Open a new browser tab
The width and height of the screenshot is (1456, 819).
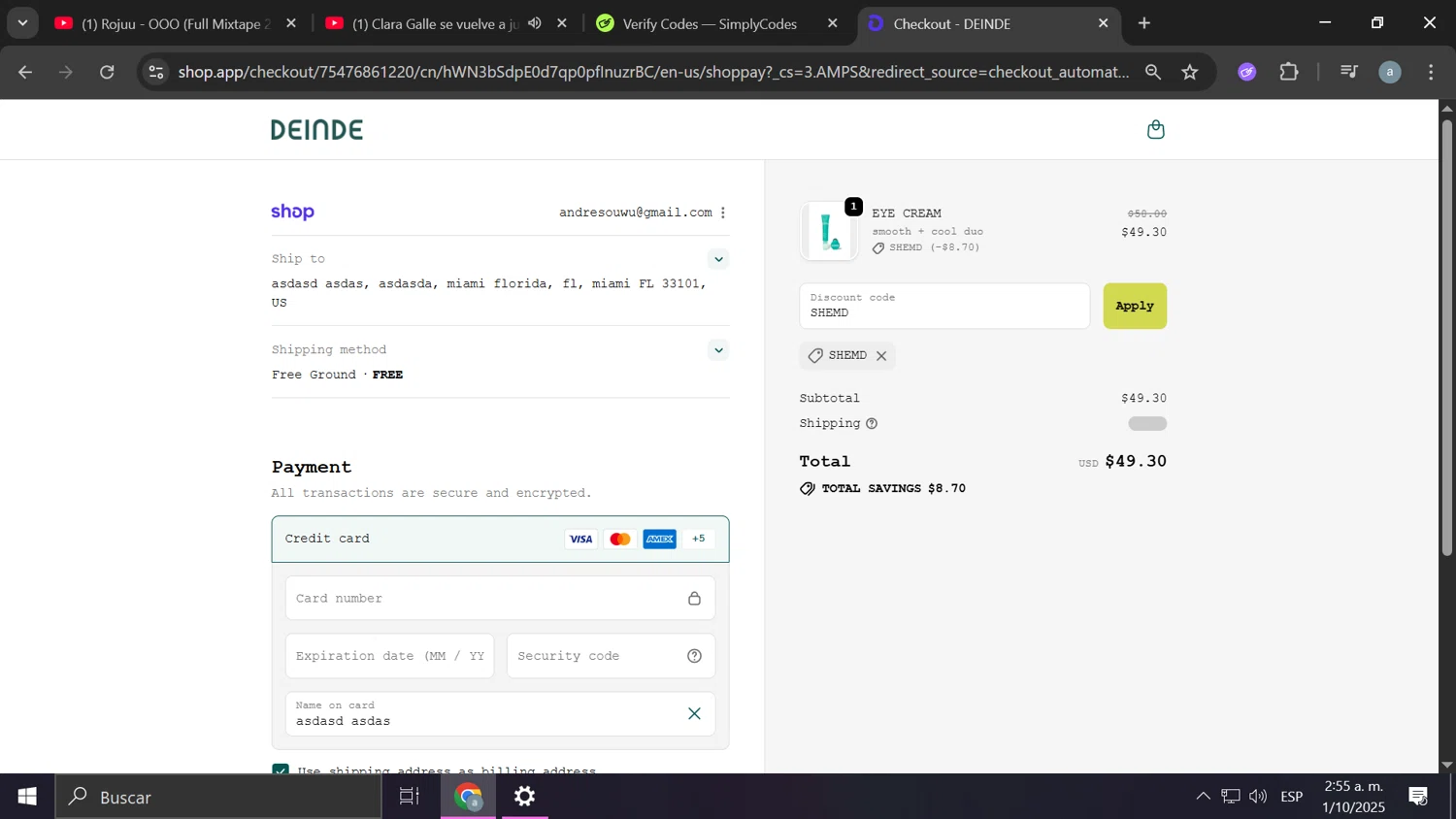tap(1144, 23)
